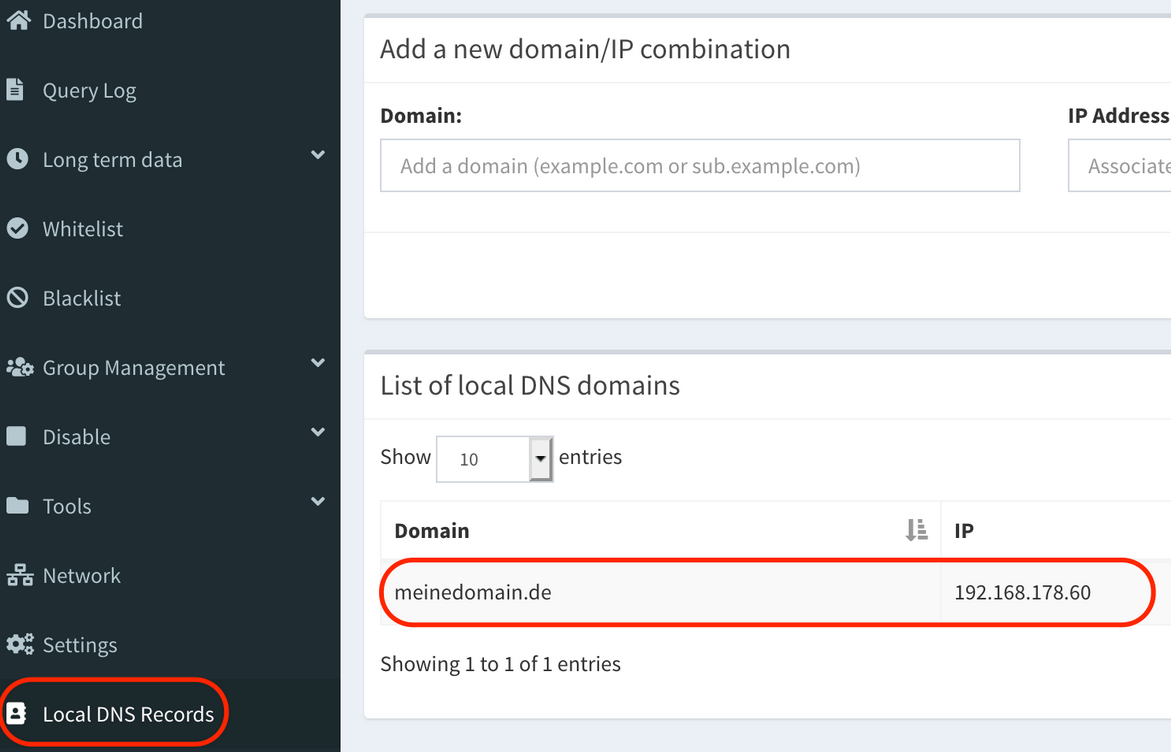Open Group Management via its people icon
This screenshot has width=1171, height=752.
pos(19,367)
